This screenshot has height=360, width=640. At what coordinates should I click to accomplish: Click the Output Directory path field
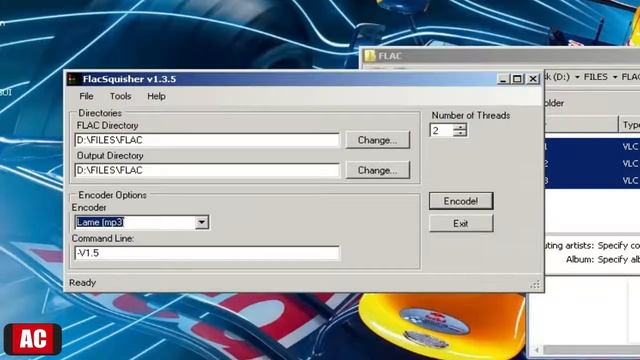tap(207, 170)
